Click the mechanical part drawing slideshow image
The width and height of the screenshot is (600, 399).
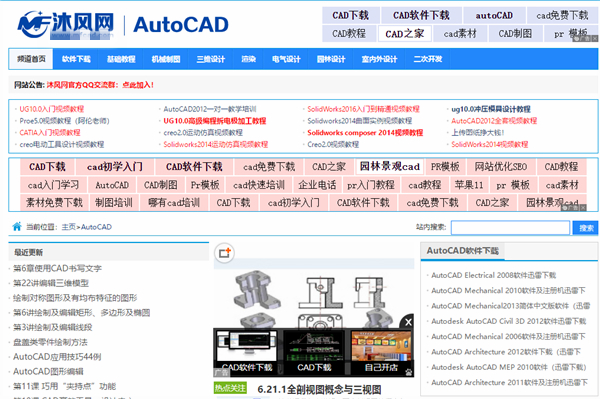pyautogui.click(x=314, y=296)
